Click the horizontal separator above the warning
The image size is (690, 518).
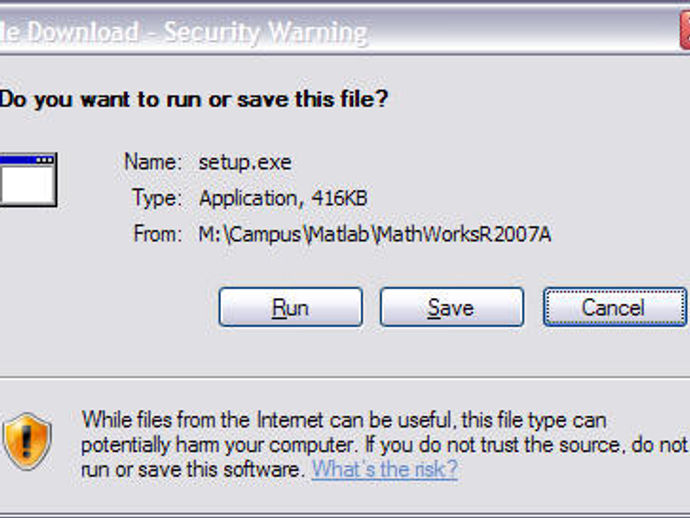click(345, 378)
